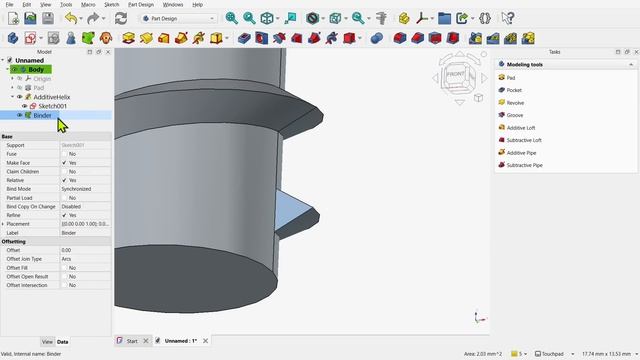This screenshot has width=640, height=360.
Task: Expand the Pad tree node
Action: point(13,88)
